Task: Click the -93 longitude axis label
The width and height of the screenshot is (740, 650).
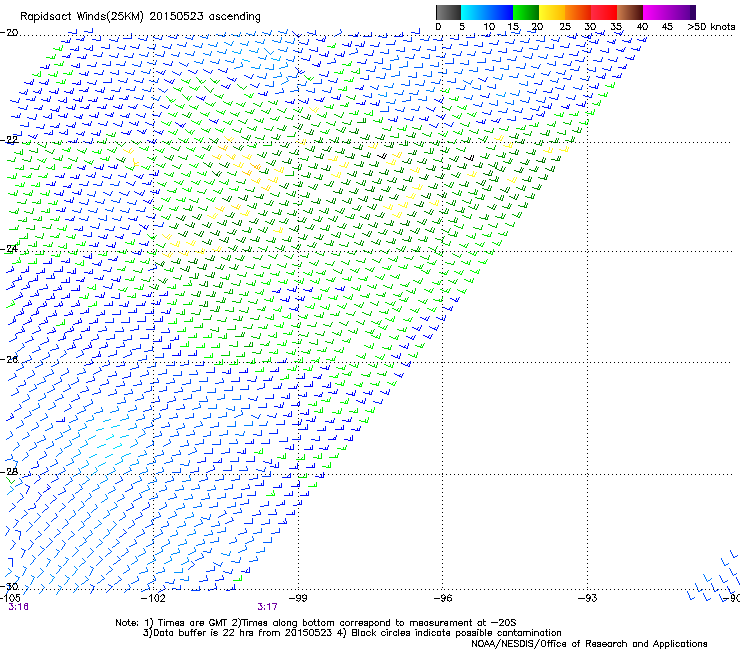Action: click(588, 598)
